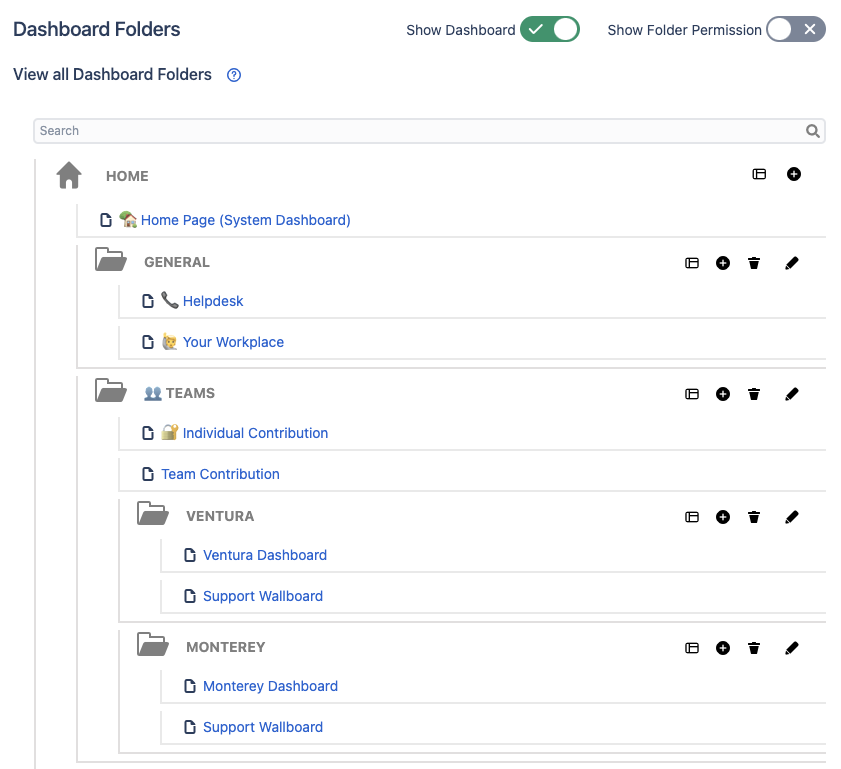Collapse the TEAMS folder
Viewport: 841px width, 769px height.
111,389
